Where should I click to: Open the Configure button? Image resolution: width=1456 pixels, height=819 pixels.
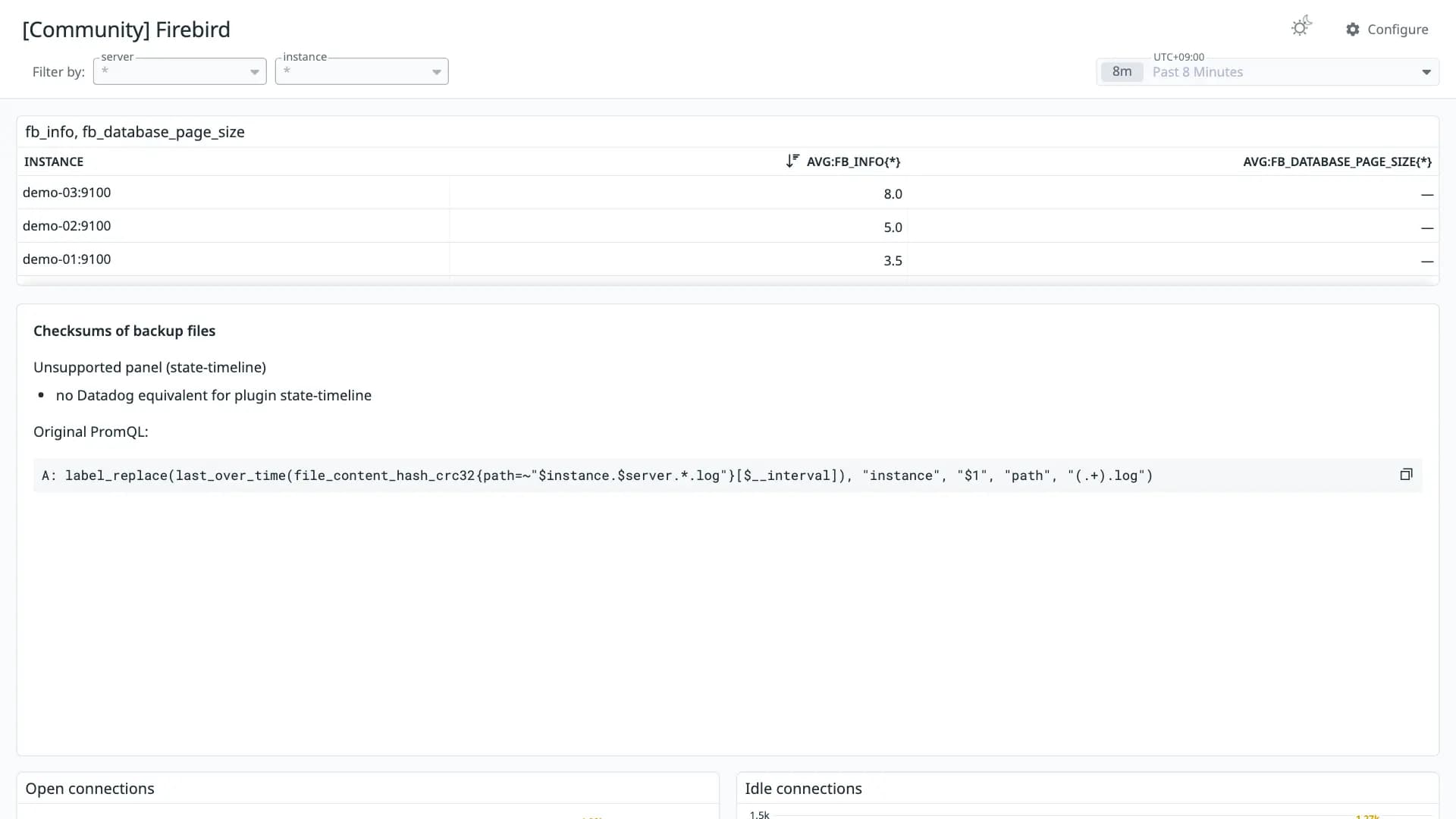[x=1387, y=30]
